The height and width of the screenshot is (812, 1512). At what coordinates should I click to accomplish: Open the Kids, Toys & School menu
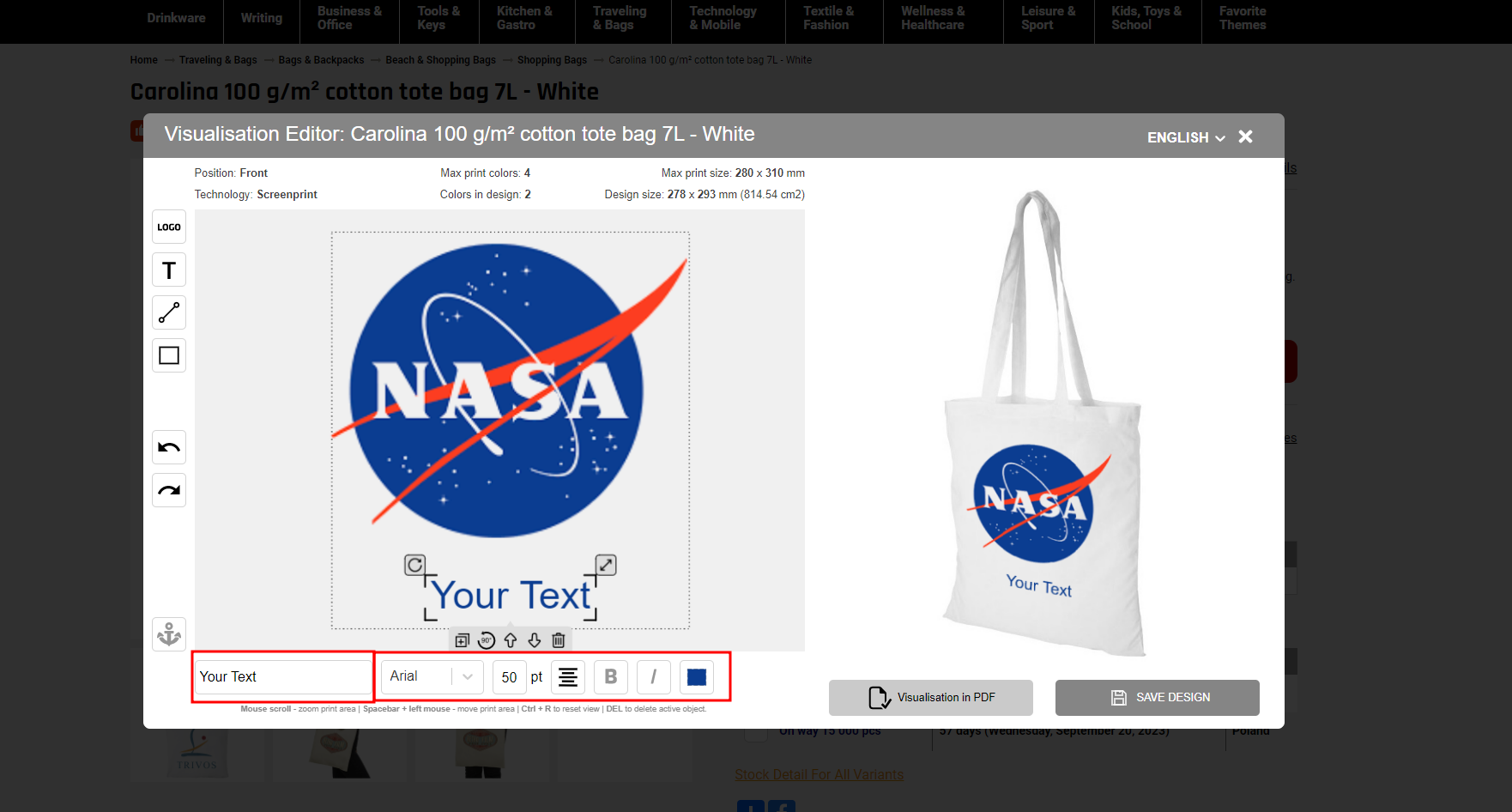point(1148,18)
